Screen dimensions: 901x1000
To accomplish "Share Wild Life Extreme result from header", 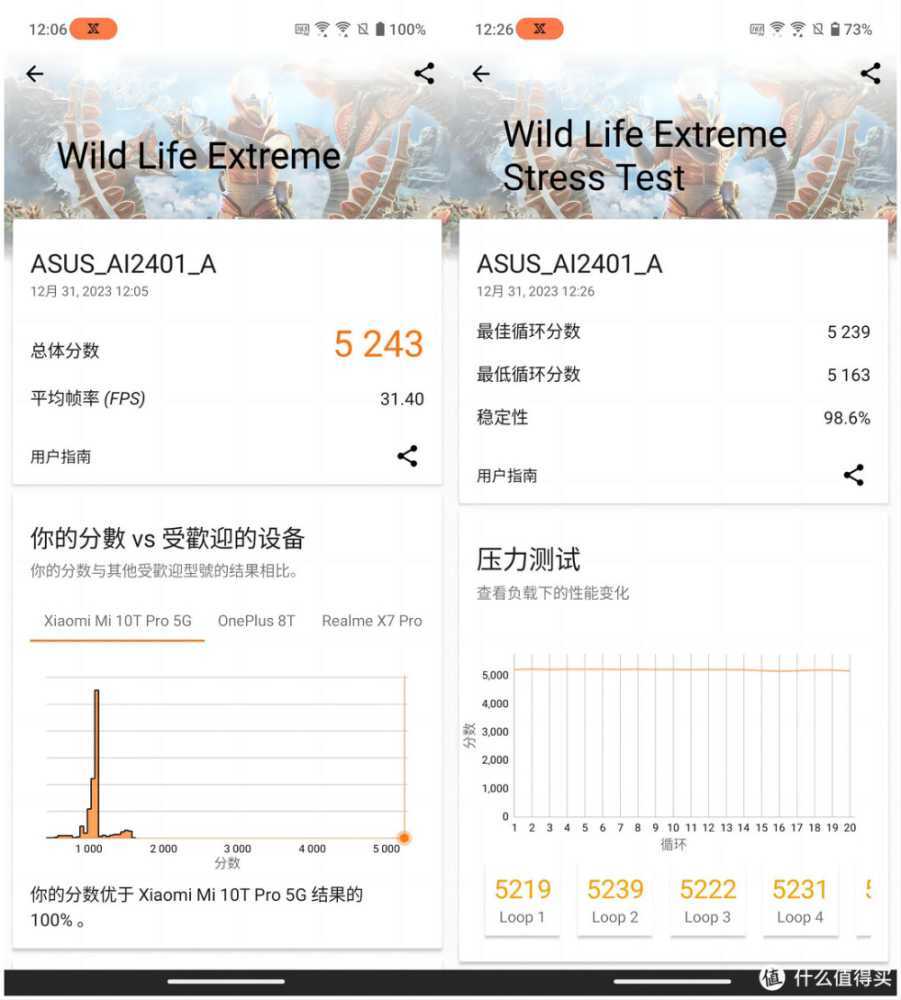I will tap(424, 73).
